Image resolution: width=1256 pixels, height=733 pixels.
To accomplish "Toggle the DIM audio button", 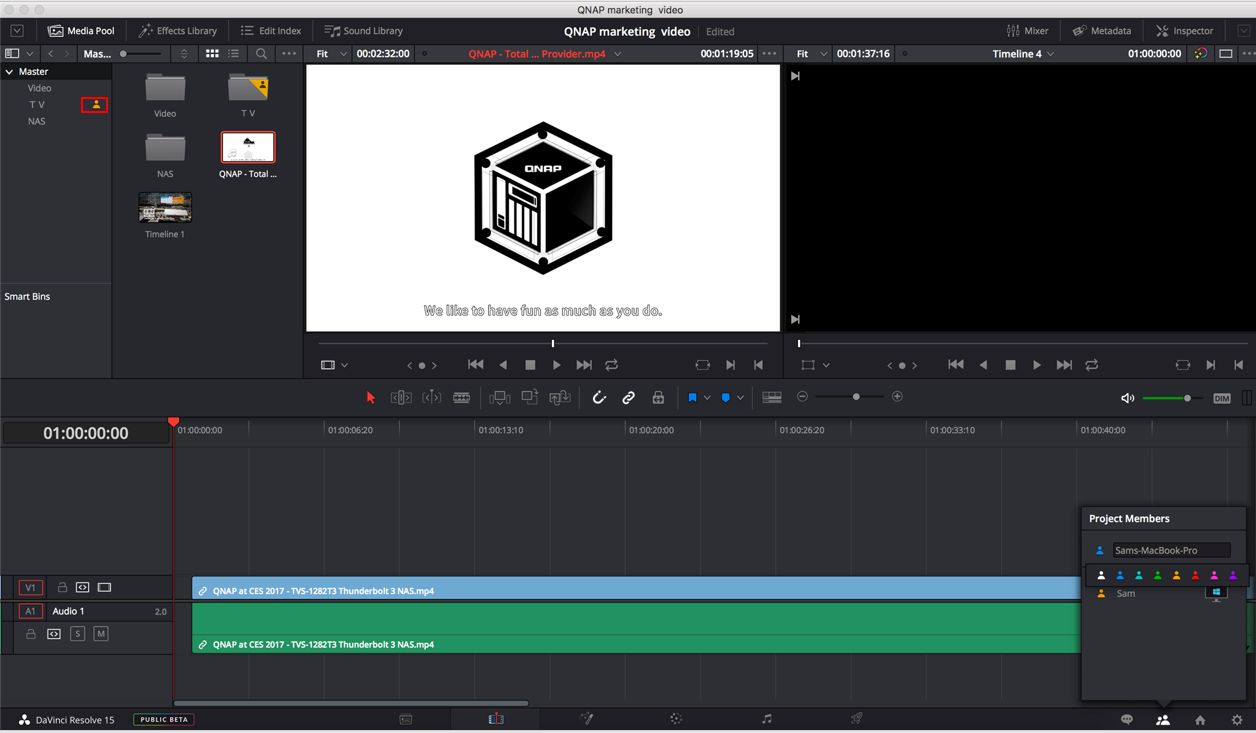I will point(1222,398).
